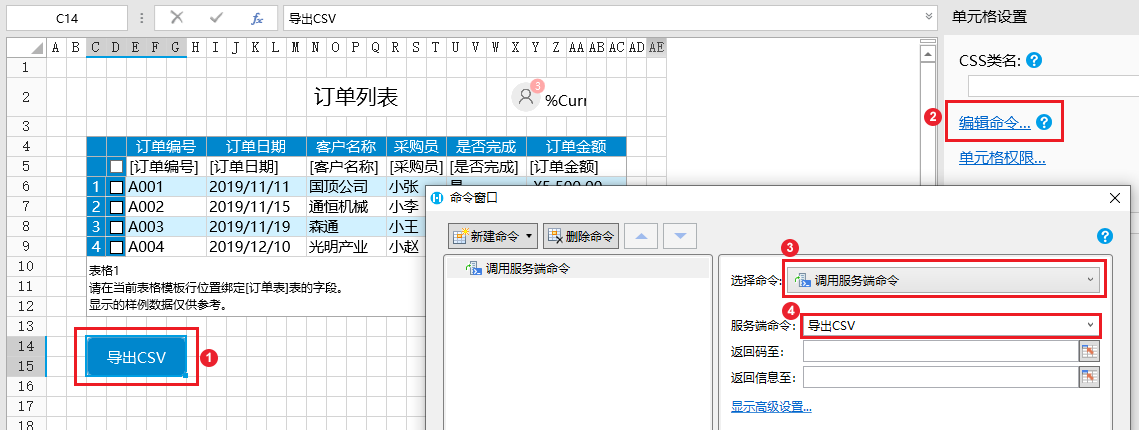Toggle the header row checkbox in row 5

pyautogui.click(x=117, y=167)
